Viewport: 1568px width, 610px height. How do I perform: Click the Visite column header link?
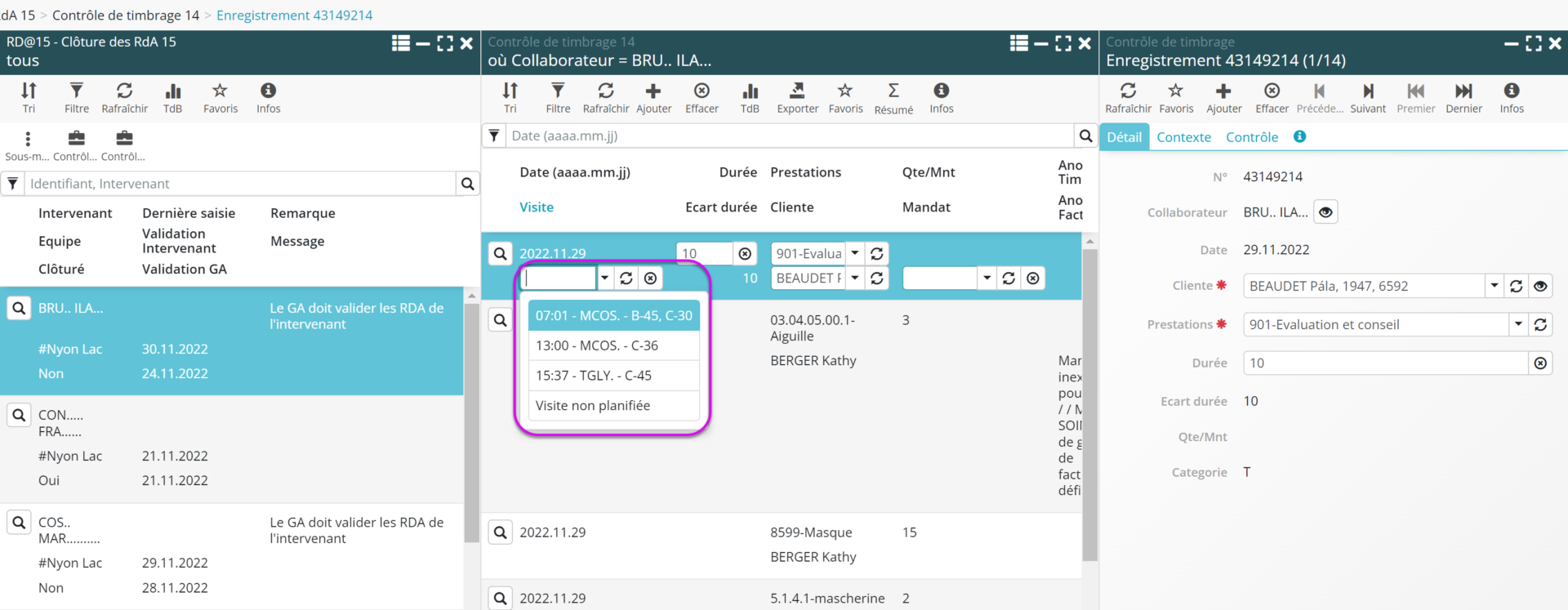click(537, 207)
